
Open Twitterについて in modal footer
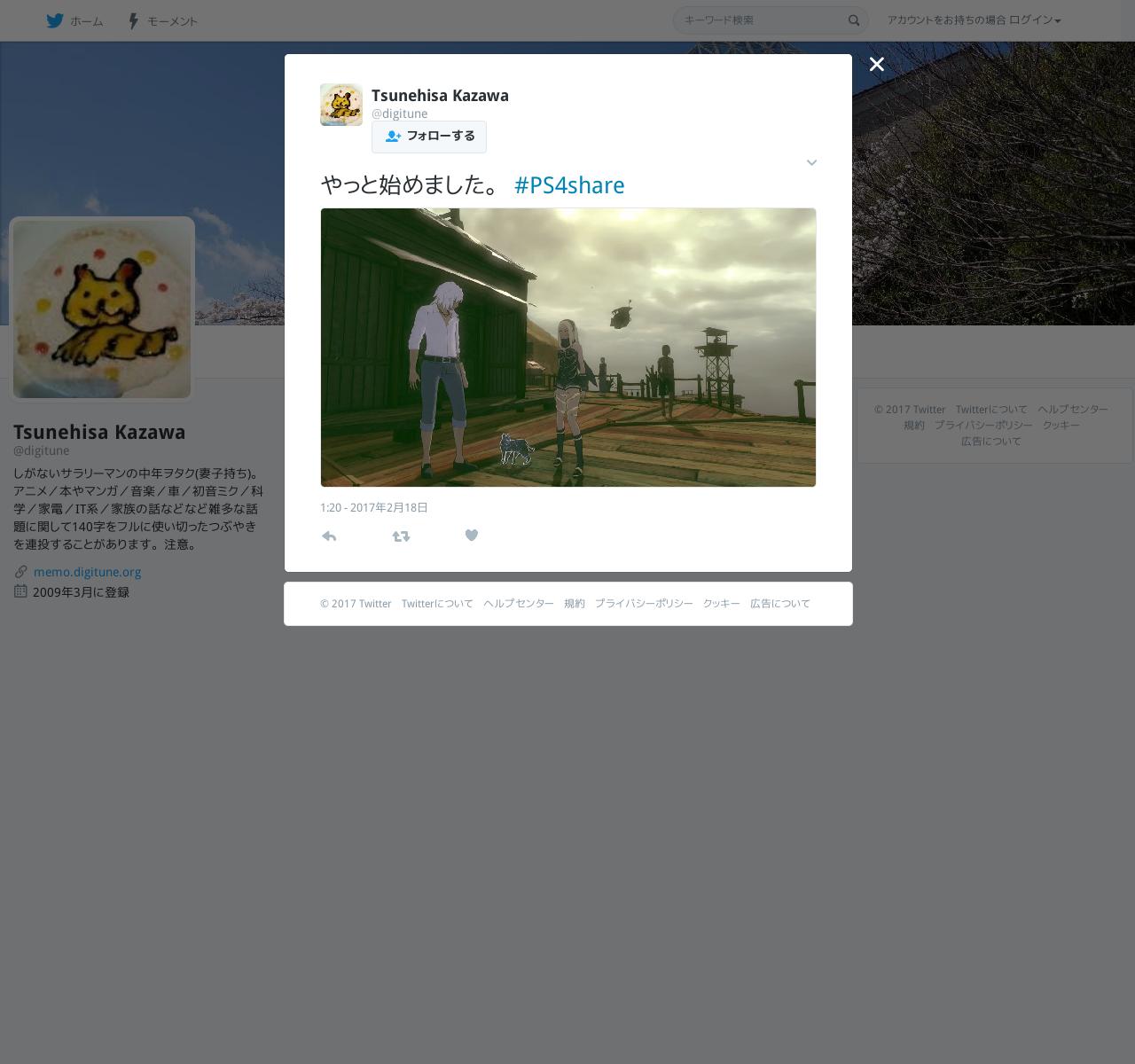(437, 604)
